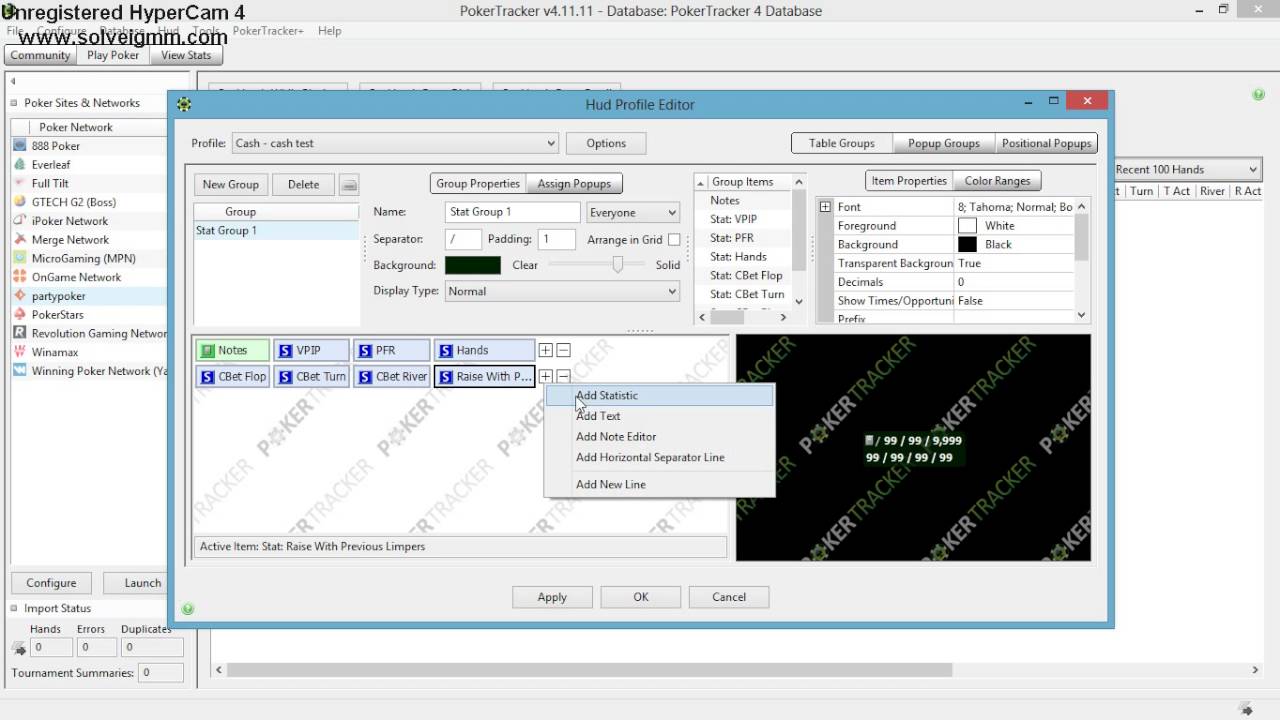Select the Full Tilt site icon
Screen dimensions: 1280x720
pos(21,184)
